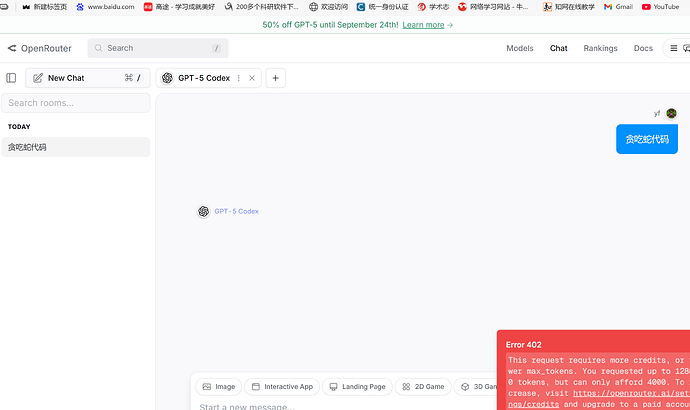Click GPT-5 Codex model name link in response
The height and width of the screenshot is (410, 690).
click(236, 211)
